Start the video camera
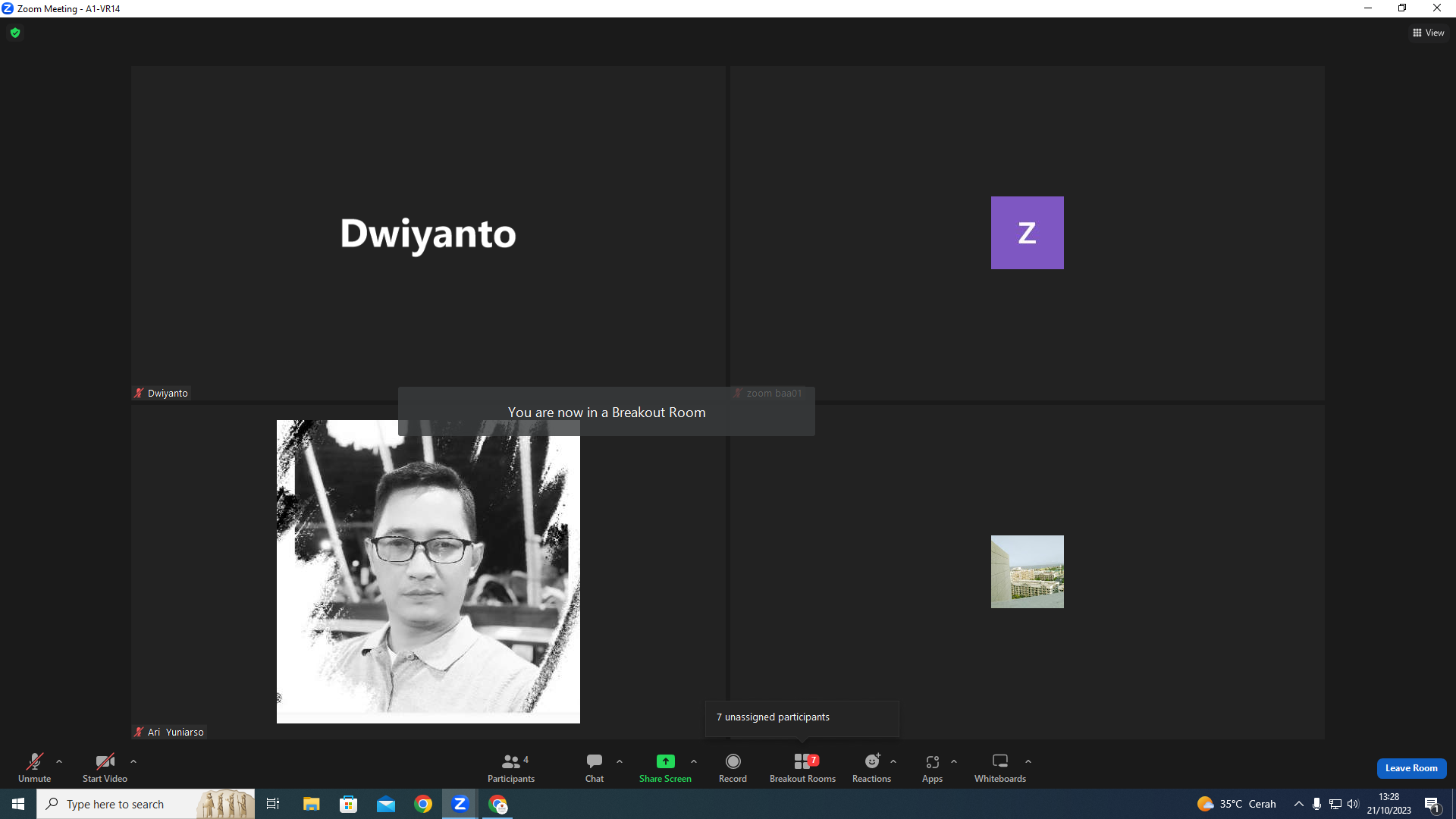This screenshot has height=819, width=1456. tap(105, 767)
